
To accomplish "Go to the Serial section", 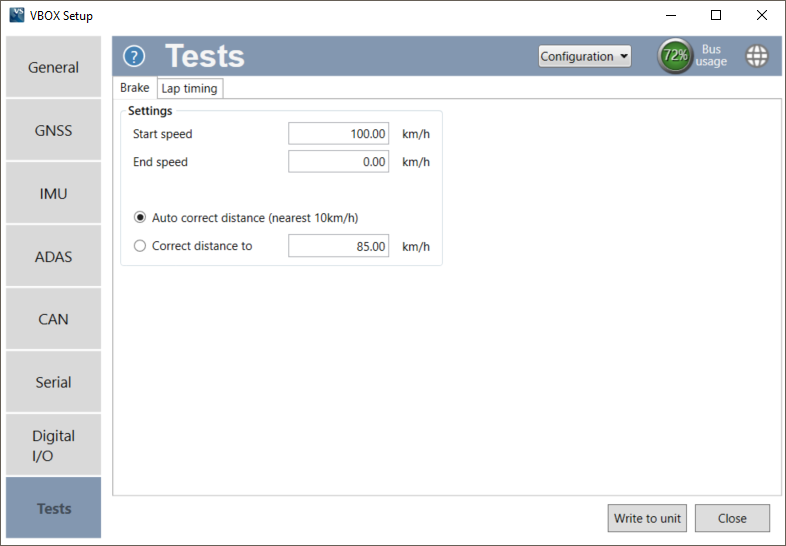I will (x=54, y=382).
